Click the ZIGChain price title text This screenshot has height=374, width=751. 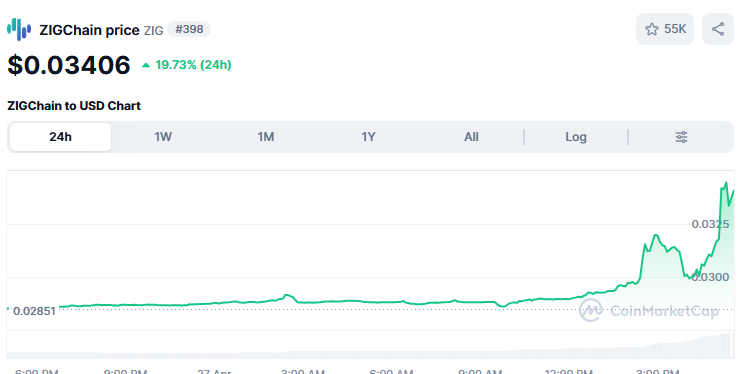(x=90, y=30)
